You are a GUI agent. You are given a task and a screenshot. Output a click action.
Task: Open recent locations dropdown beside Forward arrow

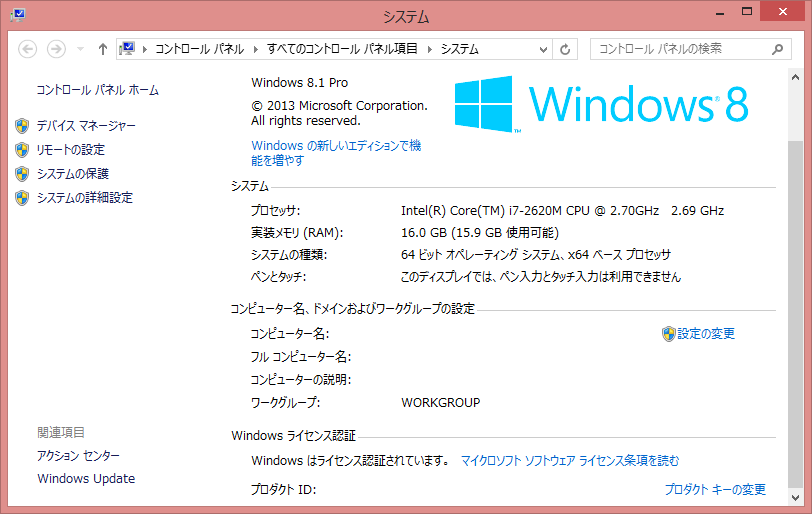(x=80, y=49)
